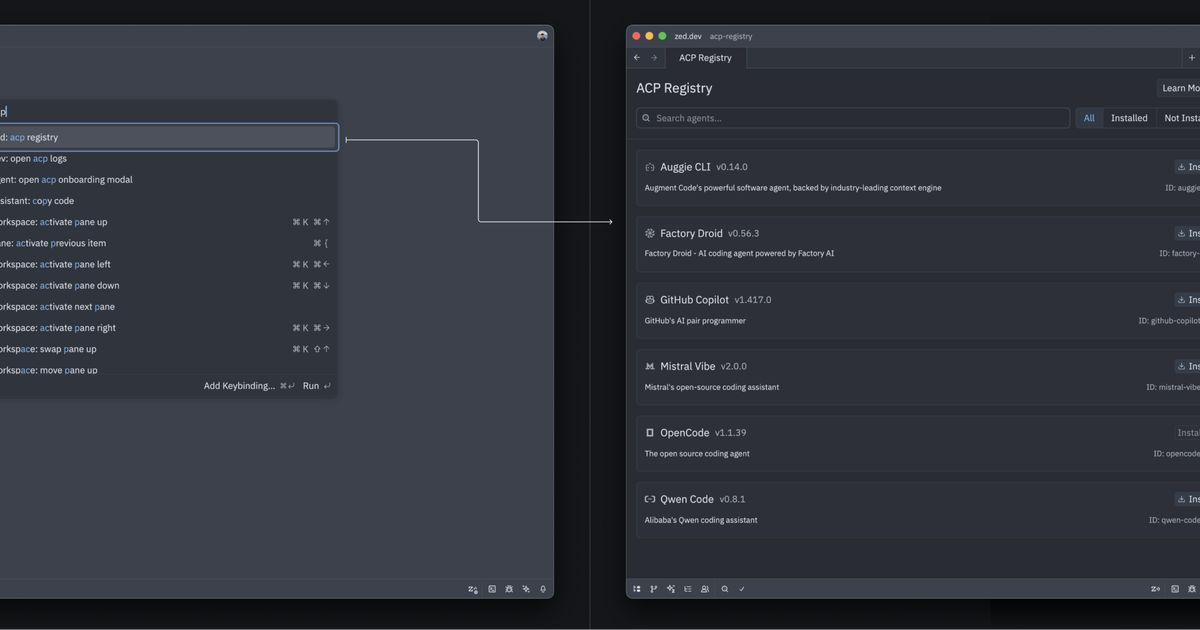Click Run button in command palette
This screenshot has height=630, width=1200.
point(317,386)
